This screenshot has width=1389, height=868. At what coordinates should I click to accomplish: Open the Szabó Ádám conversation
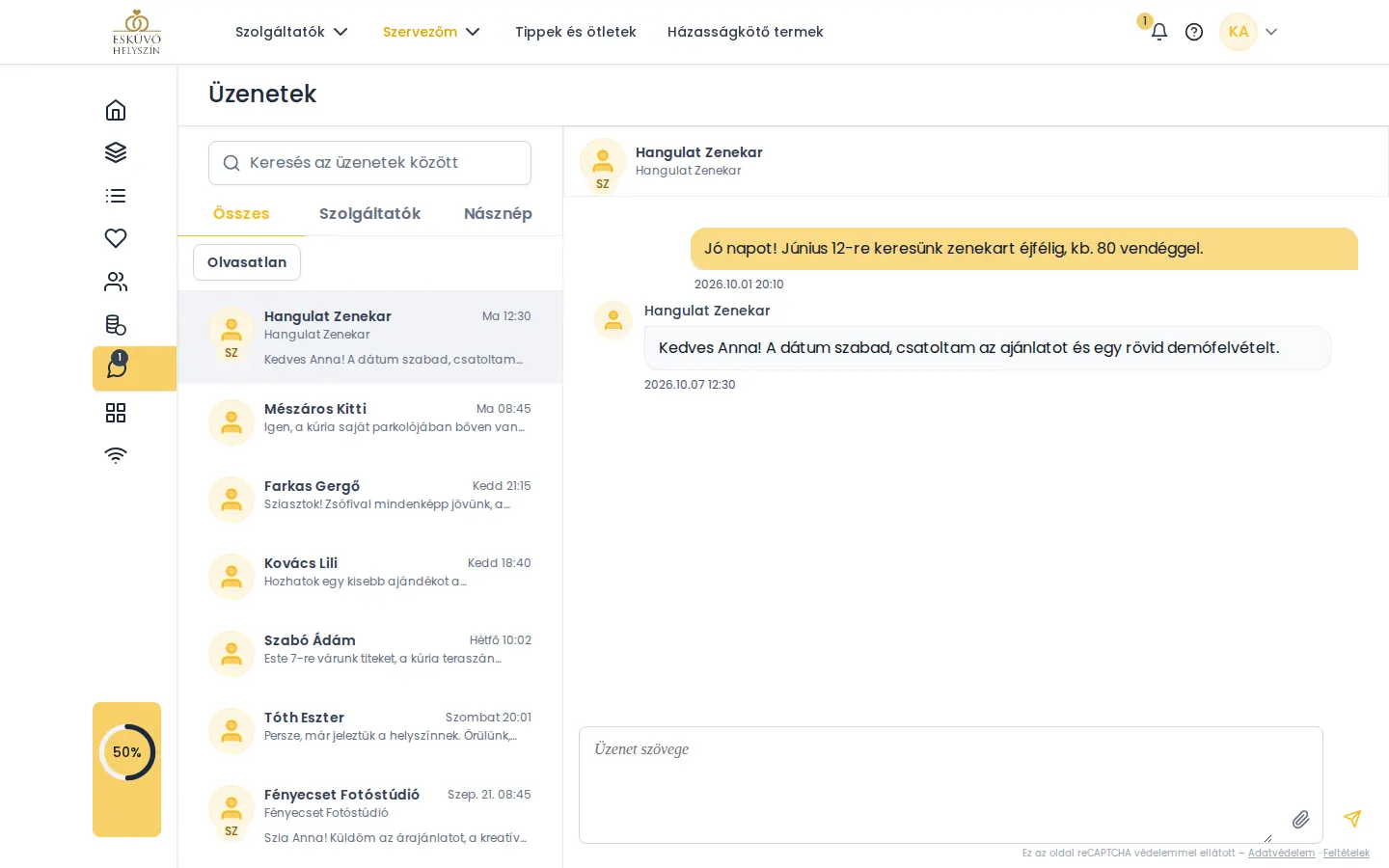click(x=370, y=653)
